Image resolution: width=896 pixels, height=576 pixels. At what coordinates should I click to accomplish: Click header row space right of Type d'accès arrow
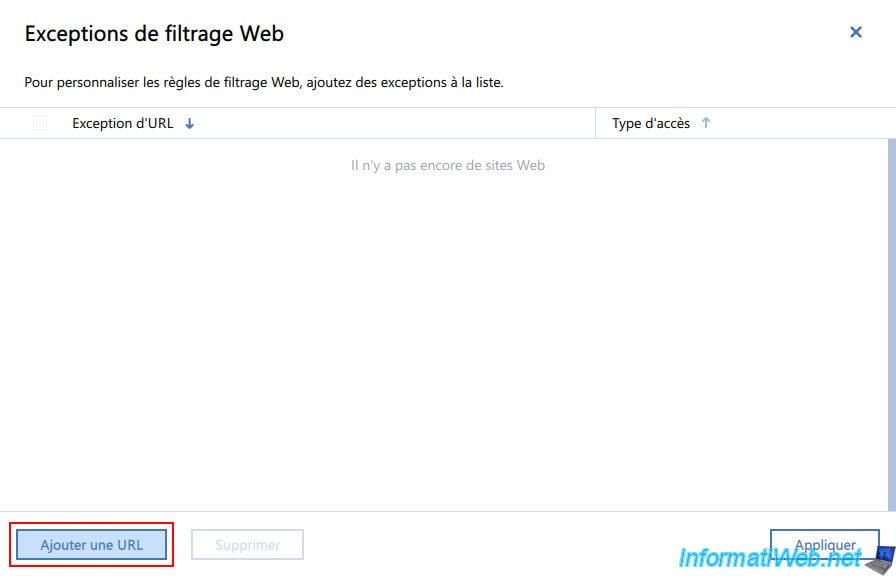(800, 123)
